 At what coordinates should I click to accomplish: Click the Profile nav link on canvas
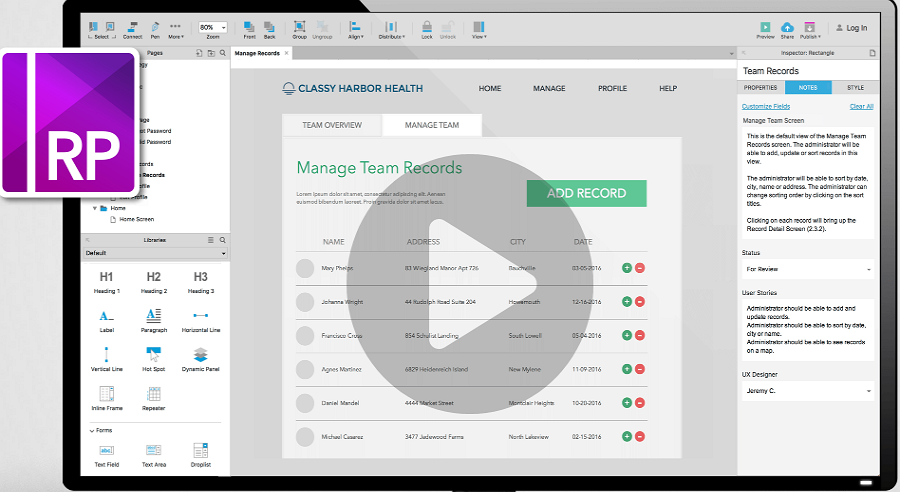click(x=612, y=88)
